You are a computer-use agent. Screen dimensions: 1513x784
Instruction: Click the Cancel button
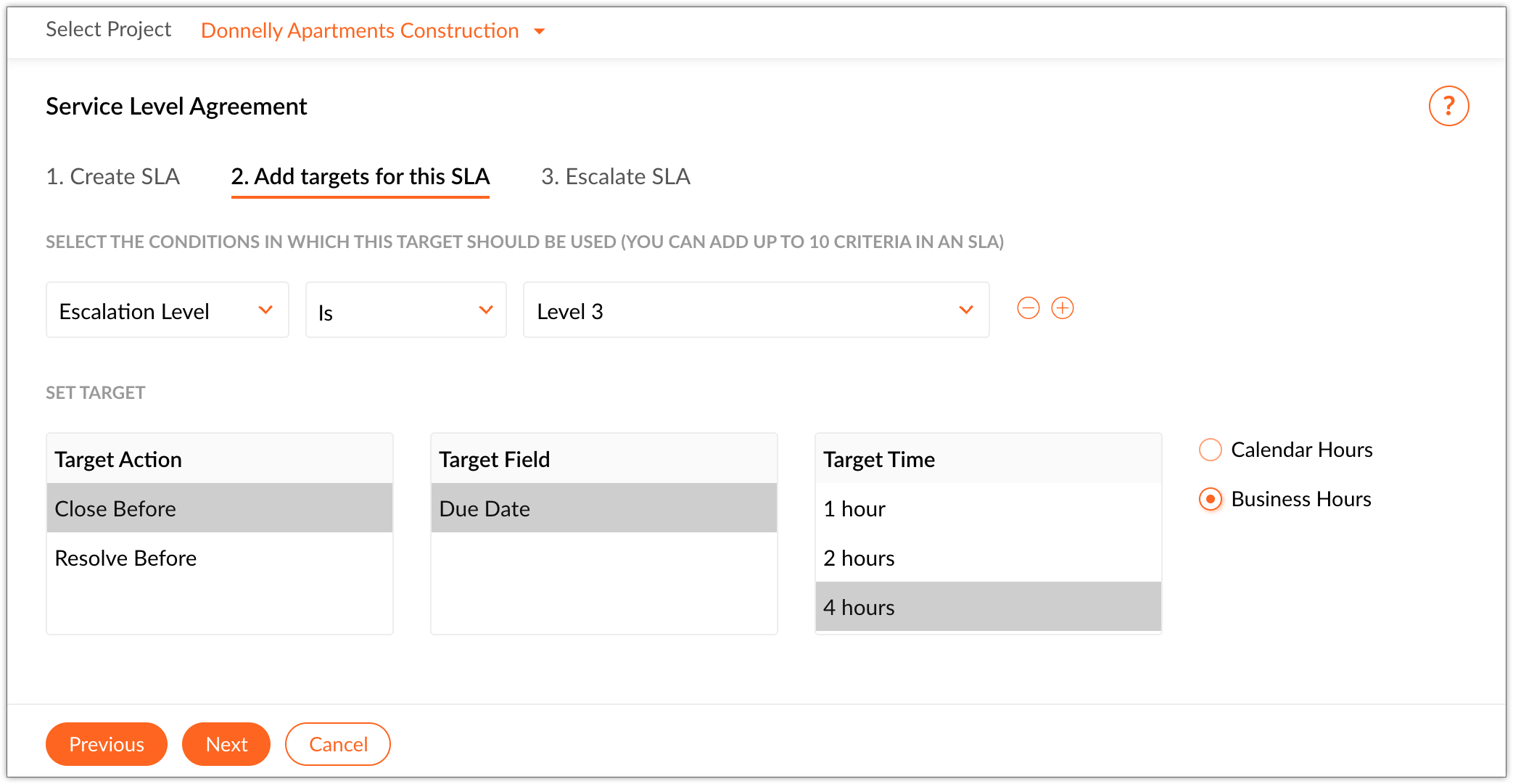click(x=338, y=744)
